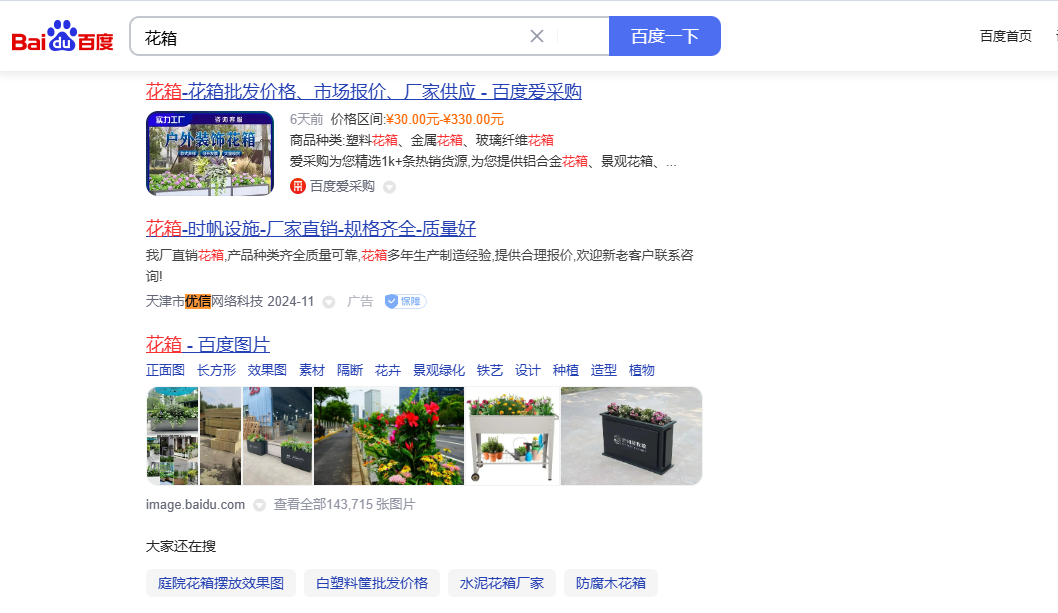Open warehouse black planters image thumbnail
1058x613 pixels.
pos(277,435)
